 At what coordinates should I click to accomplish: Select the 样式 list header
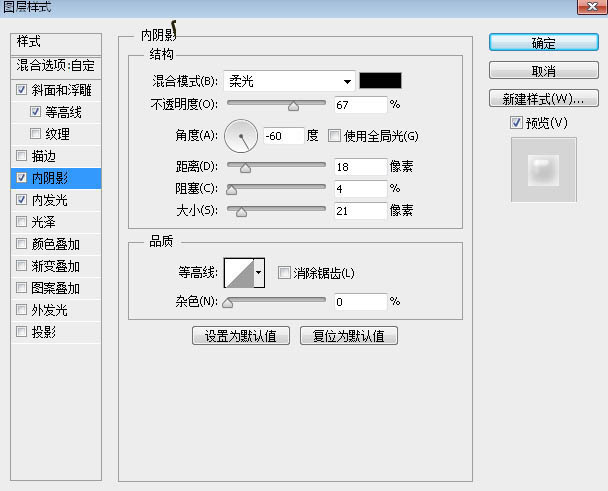tap(56, 44)
